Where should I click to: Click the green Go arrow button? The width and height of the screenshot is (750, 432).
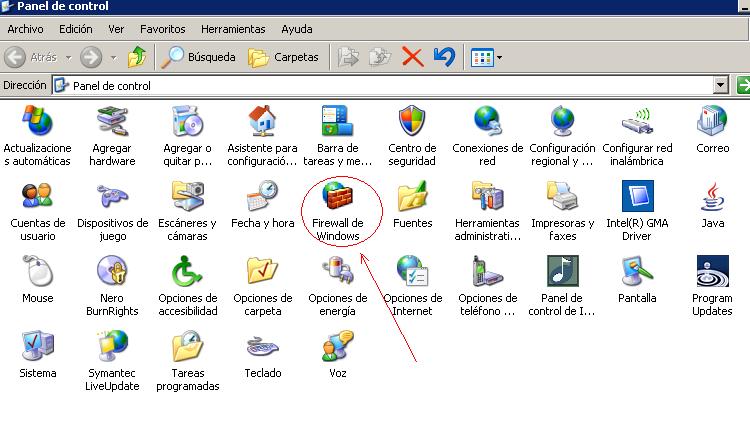click(x=743, y=86)
